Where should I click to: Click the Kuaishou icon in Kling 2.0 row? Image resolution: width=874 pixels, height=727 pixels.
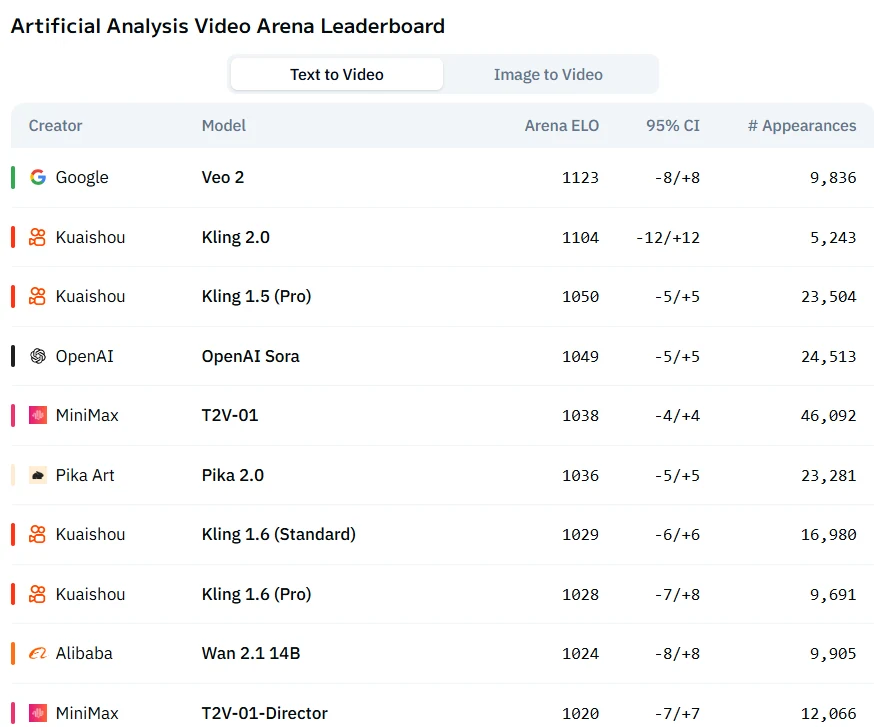pyautogui.click(x=37, y=237)
